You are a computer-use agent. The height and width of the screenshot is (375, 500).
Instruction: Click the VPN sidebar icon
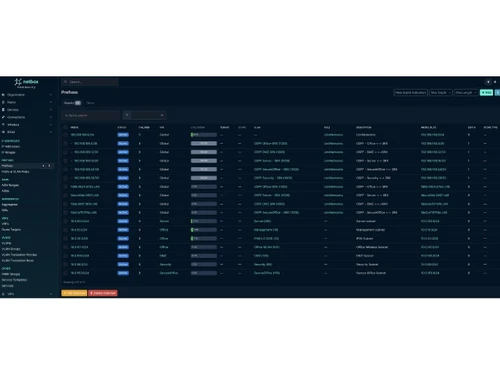coord(3,294)
